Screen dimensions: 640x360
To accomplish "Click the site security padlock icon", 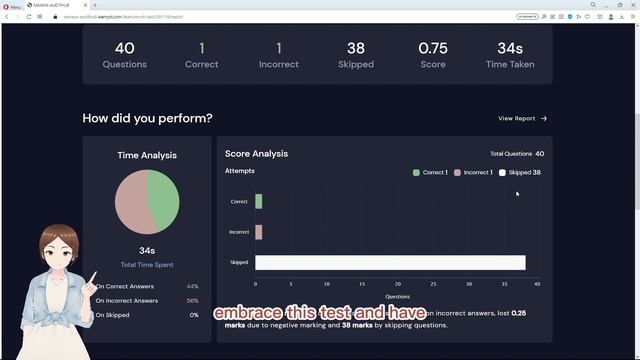I will 55,17.
